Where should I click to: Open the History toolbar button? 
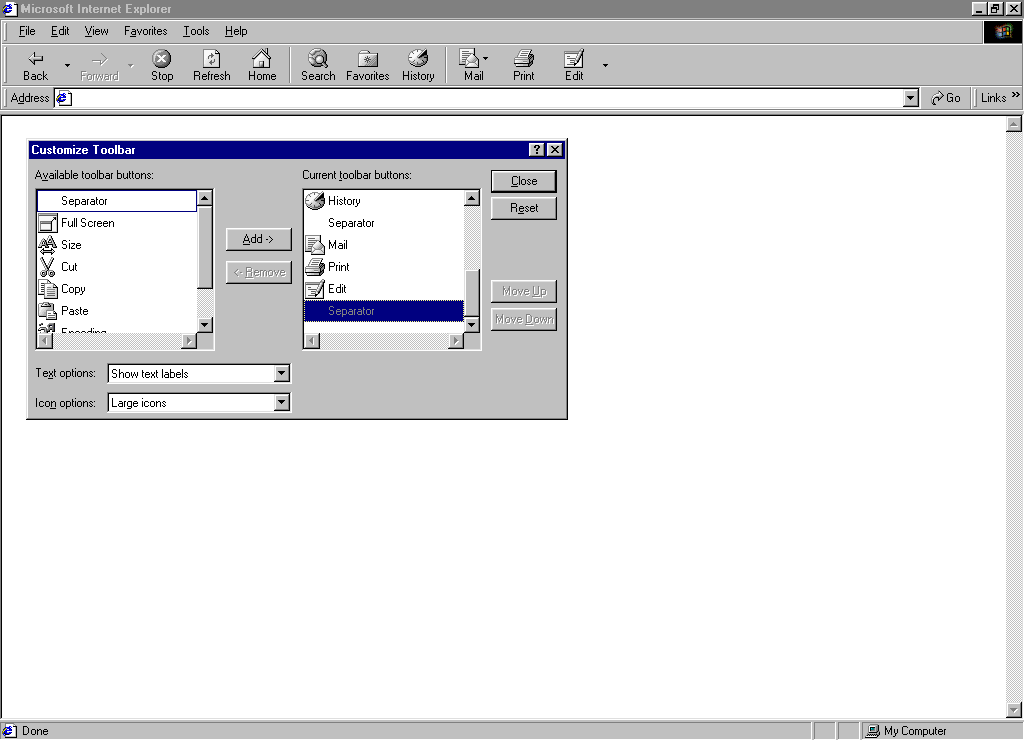[x=418, y=65]
